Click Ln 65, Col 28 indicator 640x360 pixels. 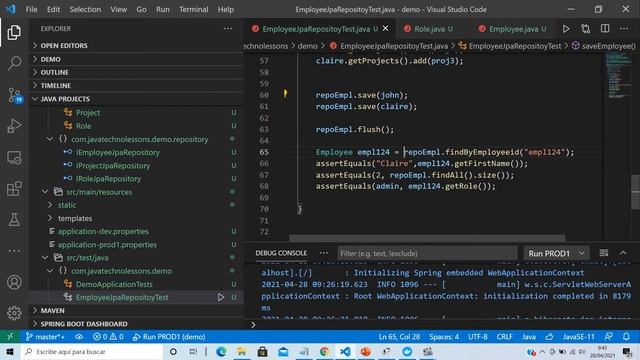[x=399, y=337]
